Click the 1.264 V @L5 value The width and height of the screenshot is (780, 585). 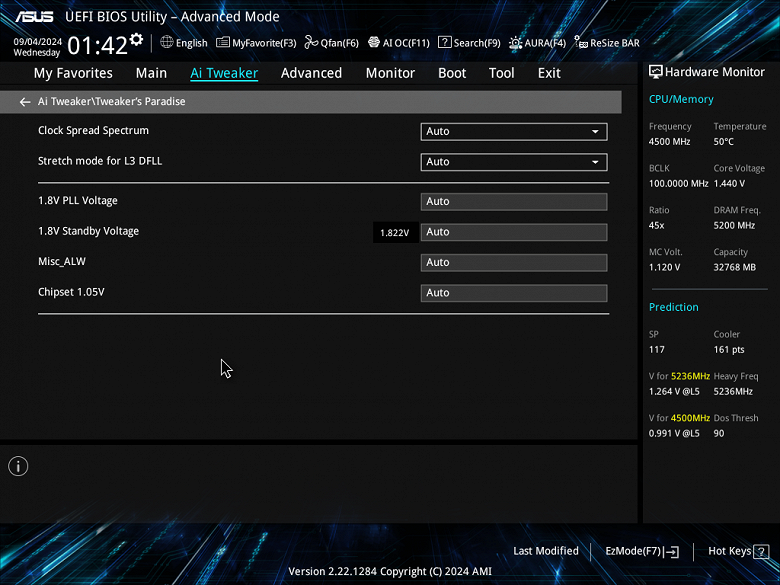coord(674,391)
